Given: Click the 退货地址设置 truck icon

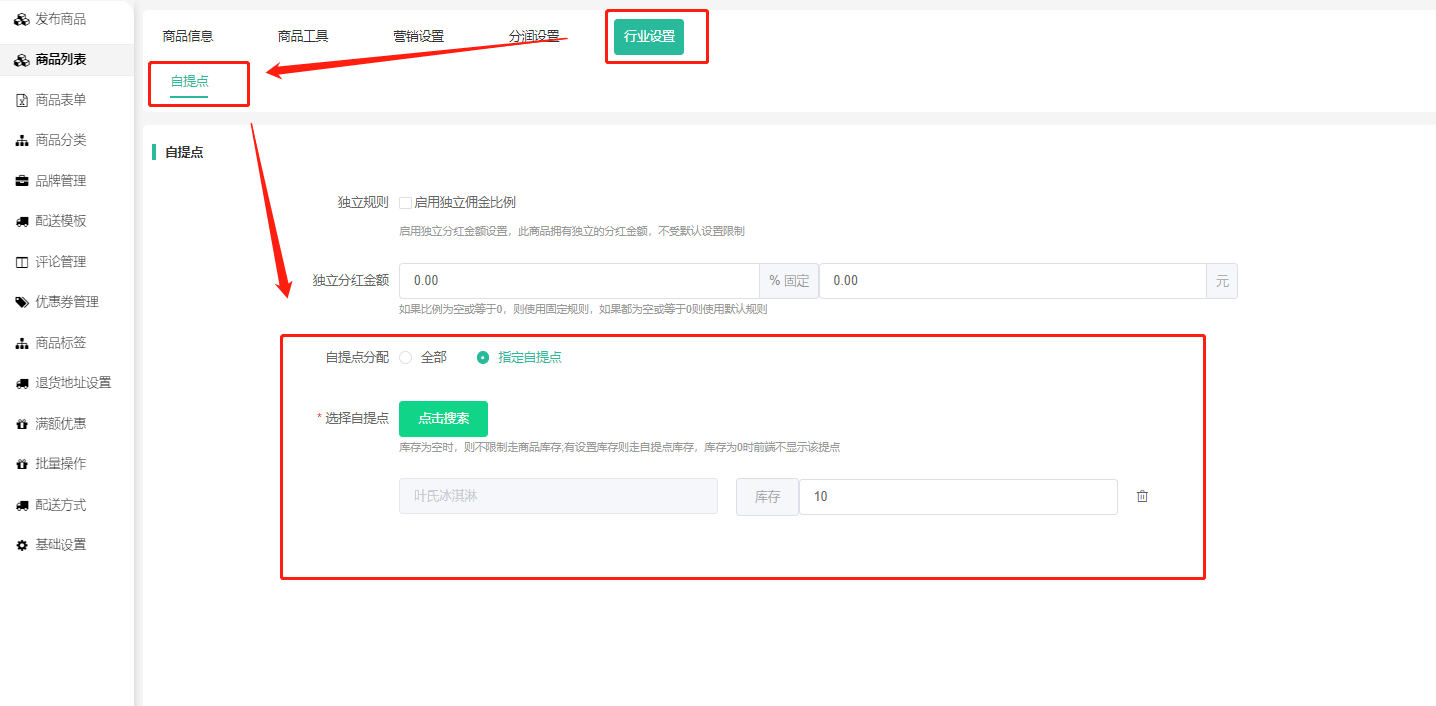Looking at the screenshot, I should pyautogui.click(x=21, y=383).
